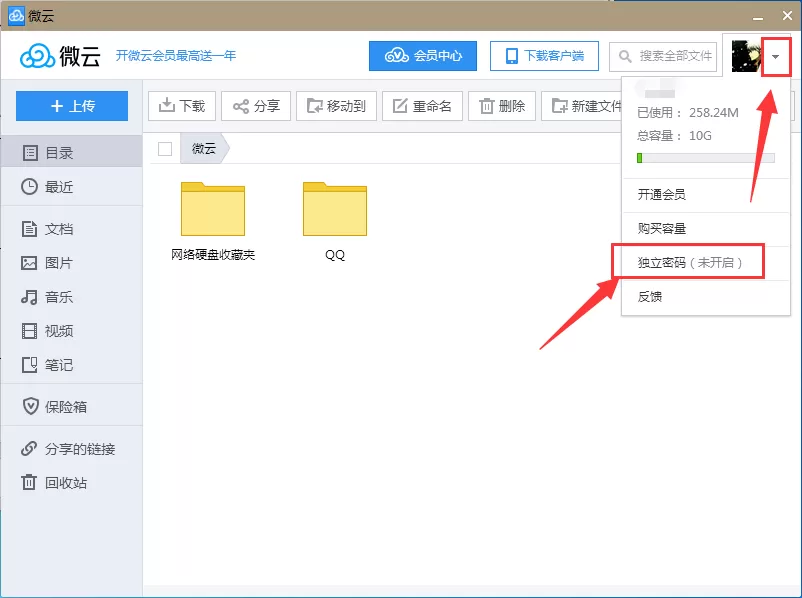The width and height of the screenshot is (802, 598).
Task: Toggle the account dropdown arrow
Action: click(x=776, y=56)
